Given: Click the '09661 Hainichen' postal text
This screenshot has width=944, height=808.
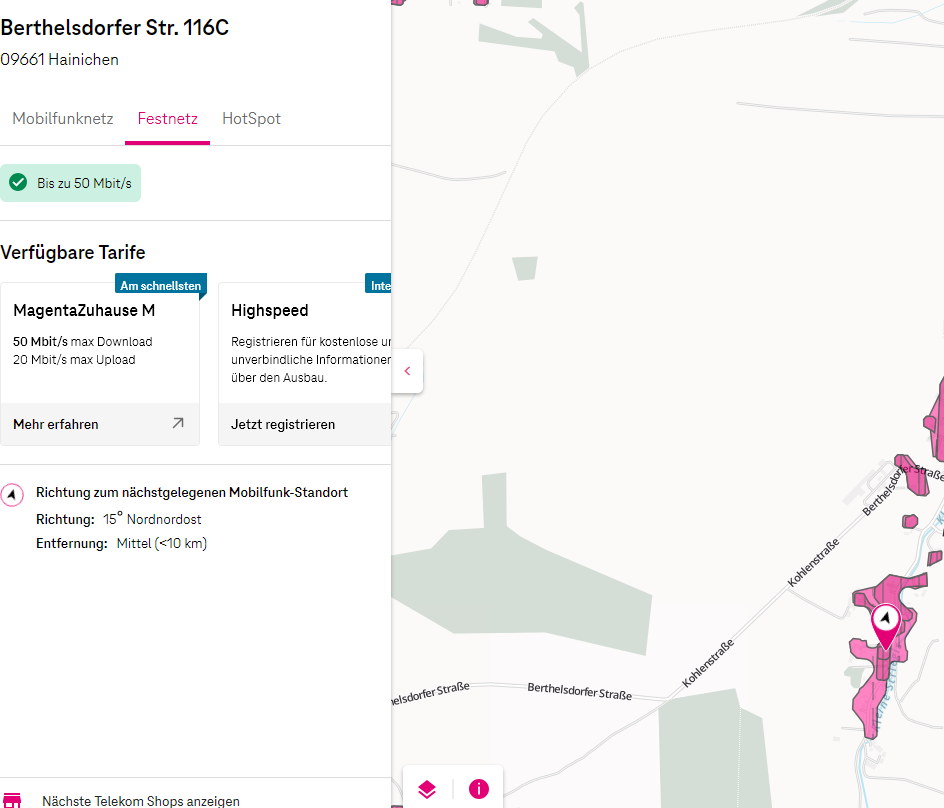Looking at the screenshot, I should (x=60, y=60).
